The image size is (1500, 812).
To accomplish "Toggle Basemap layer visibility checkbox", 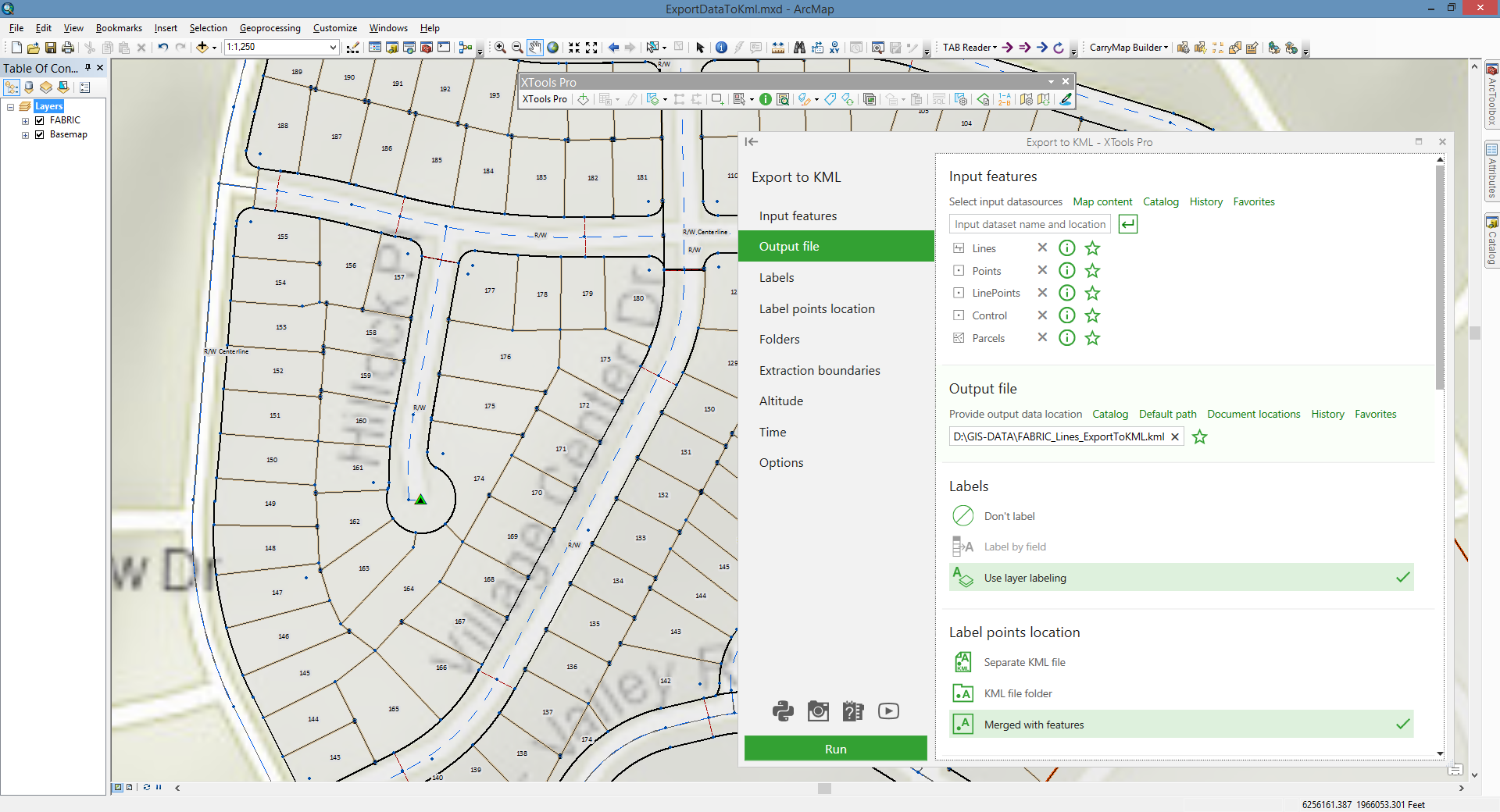I will tap(40, 134).
